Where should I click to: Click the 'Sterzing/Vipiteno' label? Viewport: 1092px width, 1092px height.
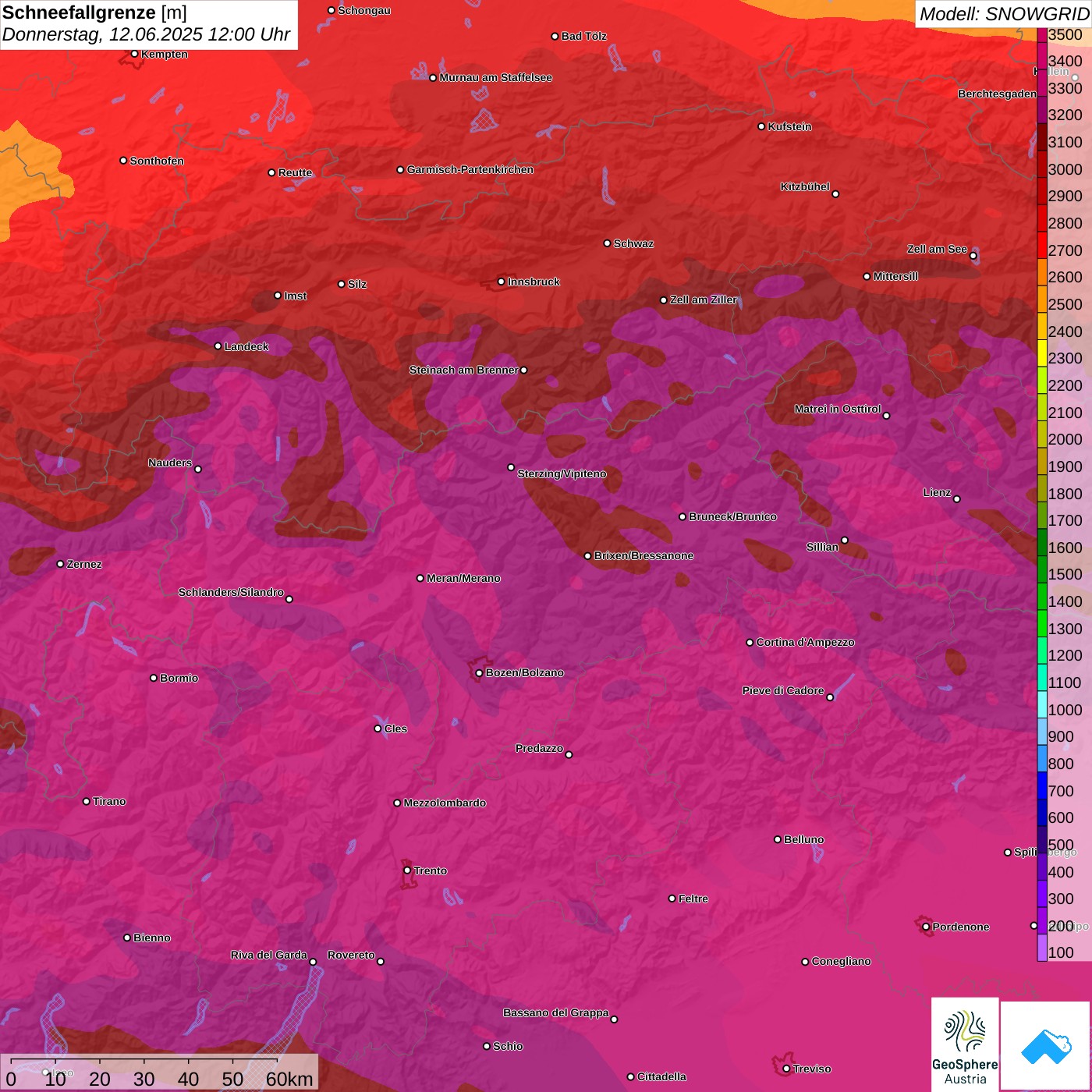pyautogui.click(x=562, y=473)
